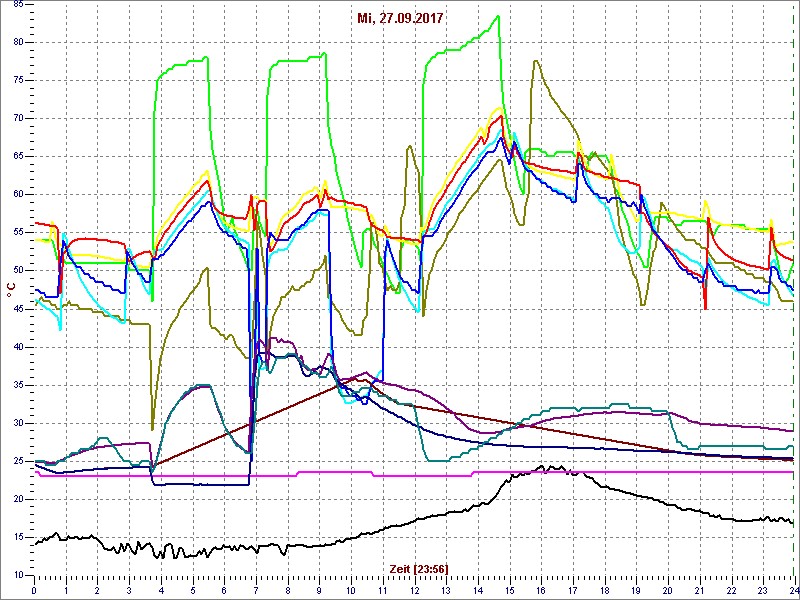Click hour 17 on the time axis
Image resolution: width=800 pixels, height=600 pixels.
click(572, 588)
